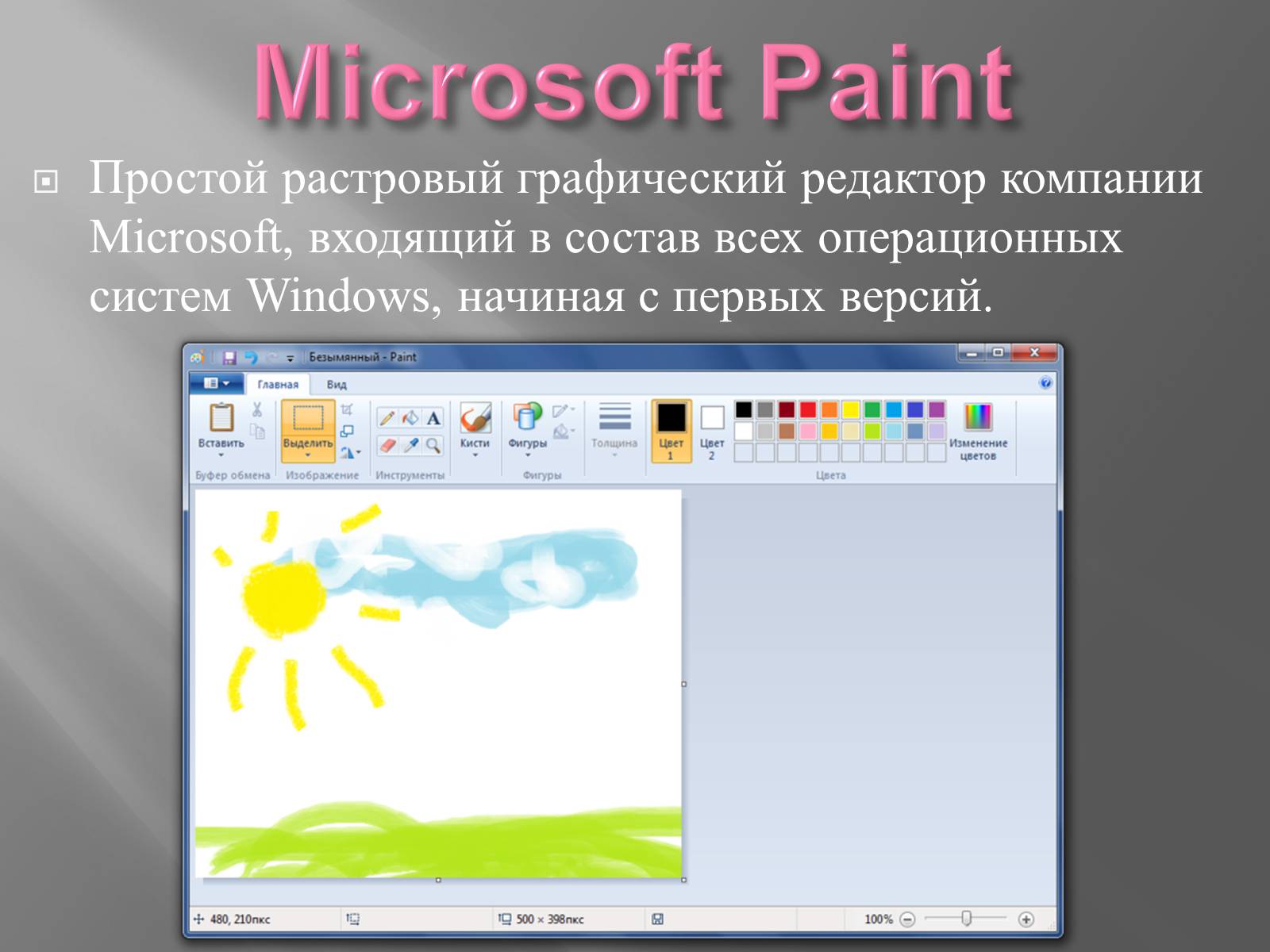The width and height of the screenshot is (1270, 952).
Task: Open the blue Paint file menu button
Action: (x=216, y=383)
